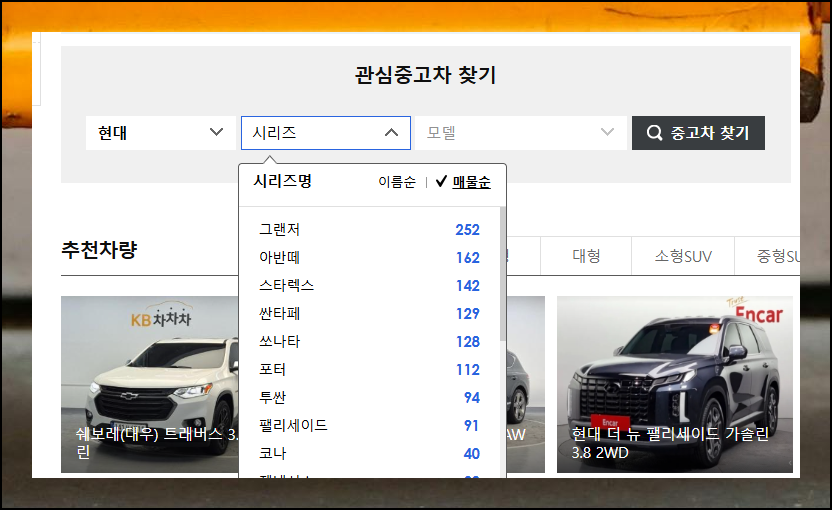Click the 스타렉스 listing count 142
This screenshot has width=832, height=510.
tap(468, 286)
